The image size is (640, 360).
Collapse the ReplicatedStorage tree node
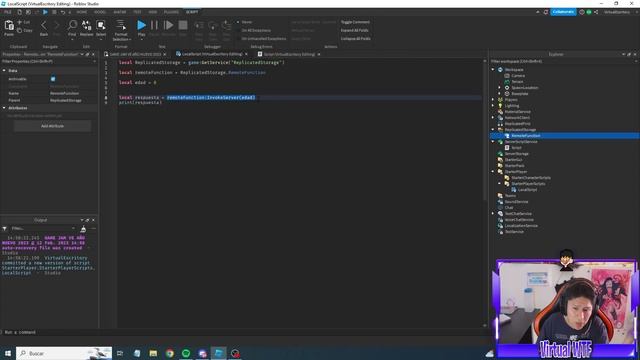[x=493, y=130]
